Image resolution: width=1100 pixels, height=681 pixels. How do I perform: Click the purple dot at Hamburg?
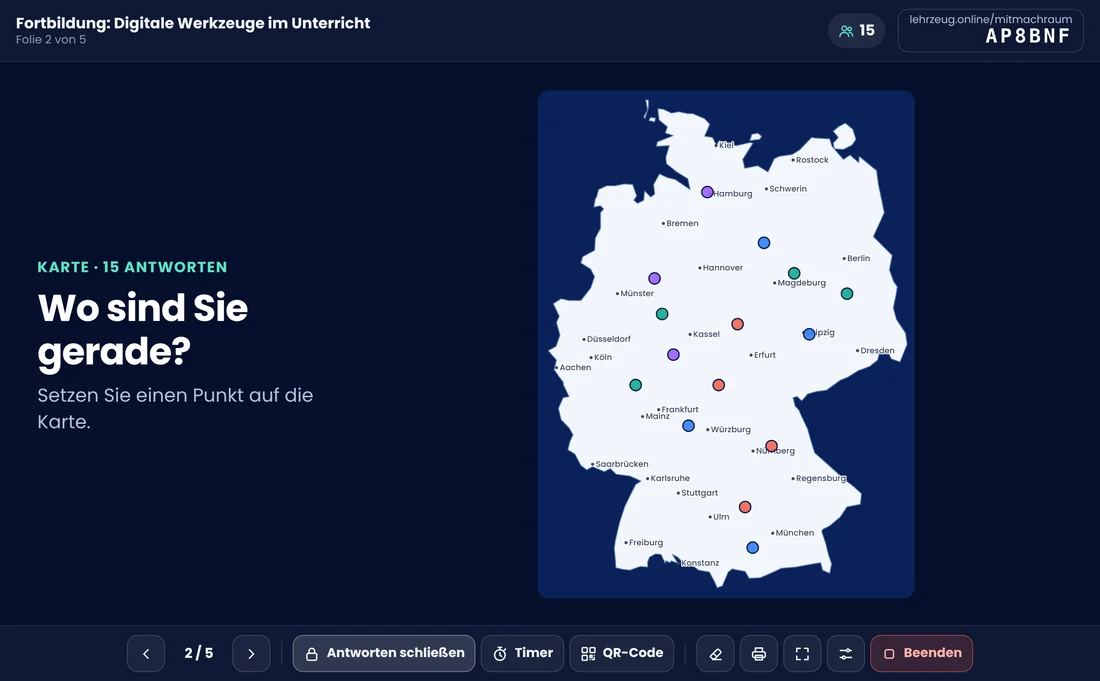pyautogui.click(x=707, y=192)
